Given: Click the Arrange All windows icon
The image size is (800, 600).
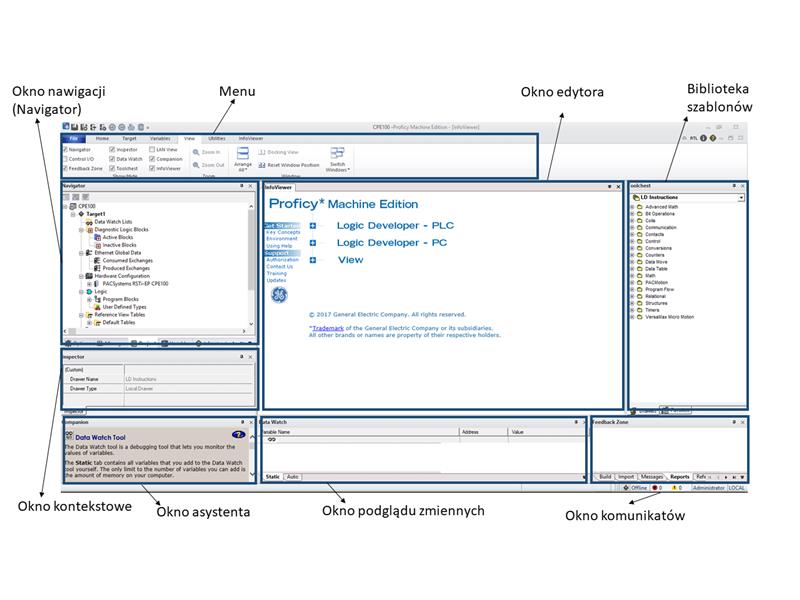Looking at the screenshot, I should point(243,153).
